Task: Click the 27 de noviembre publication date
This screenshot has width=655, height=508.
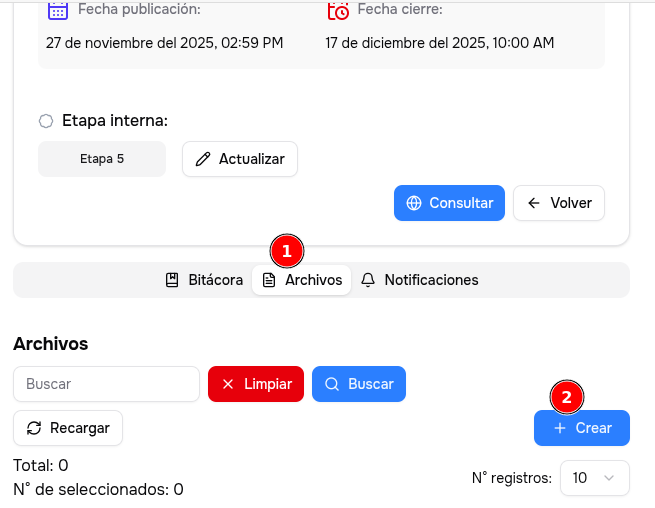Action: click(x=165, y=43)
